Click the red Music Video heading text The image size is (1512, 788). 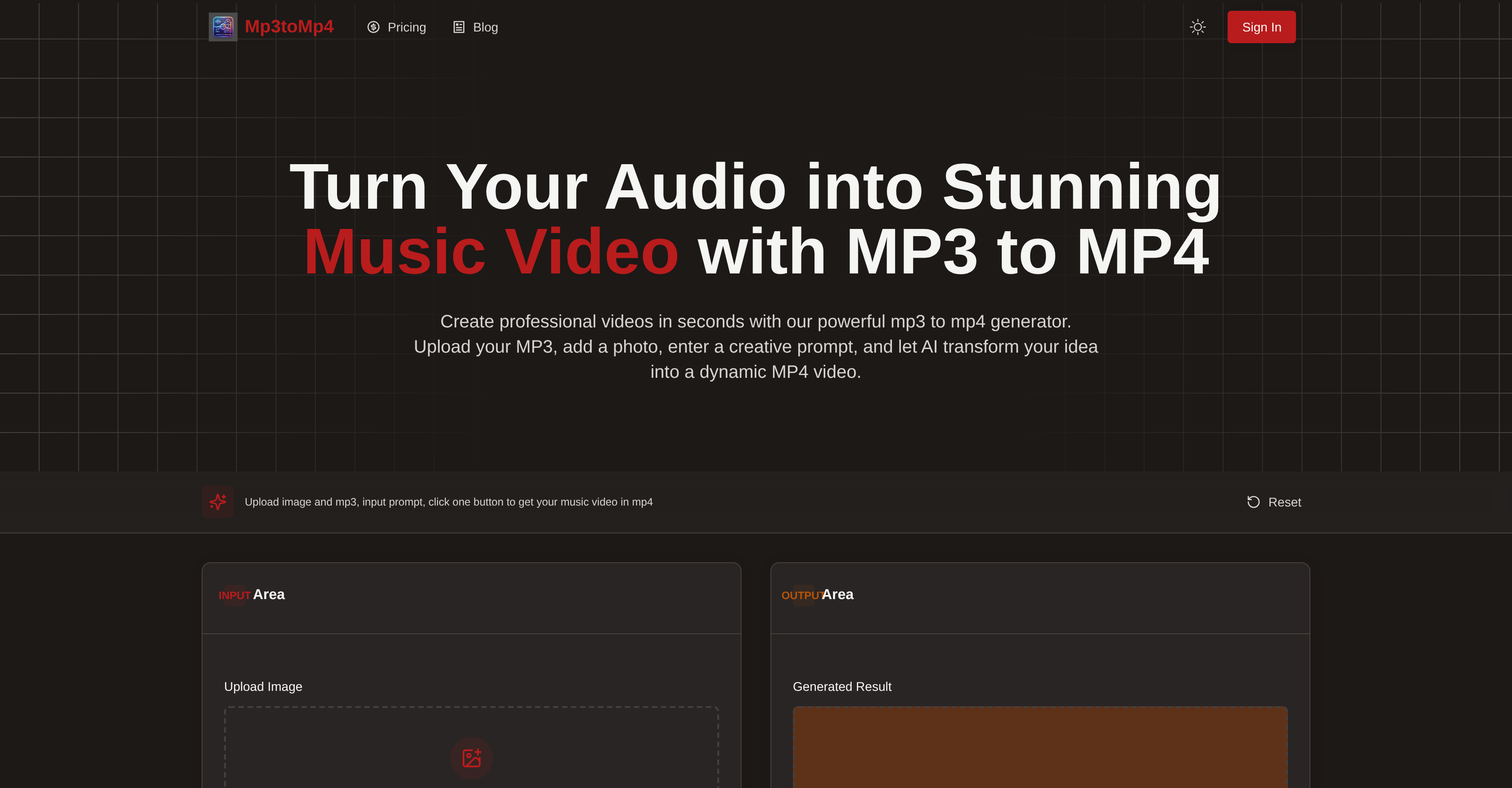(491, 252)
